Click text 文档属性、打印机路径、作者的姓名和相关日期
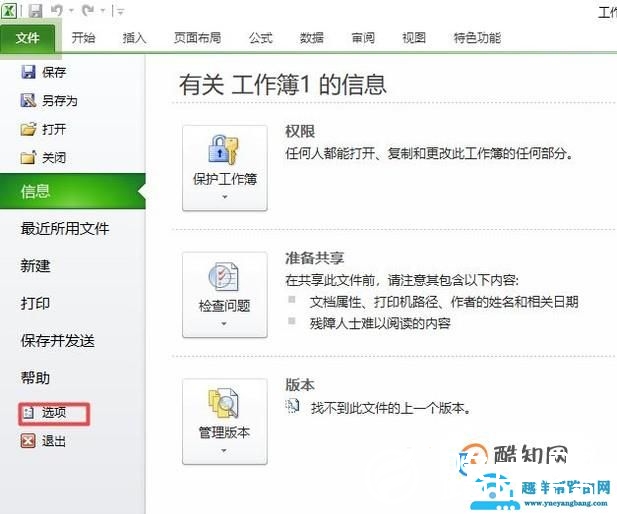617x514 pixels. point(444,302)
